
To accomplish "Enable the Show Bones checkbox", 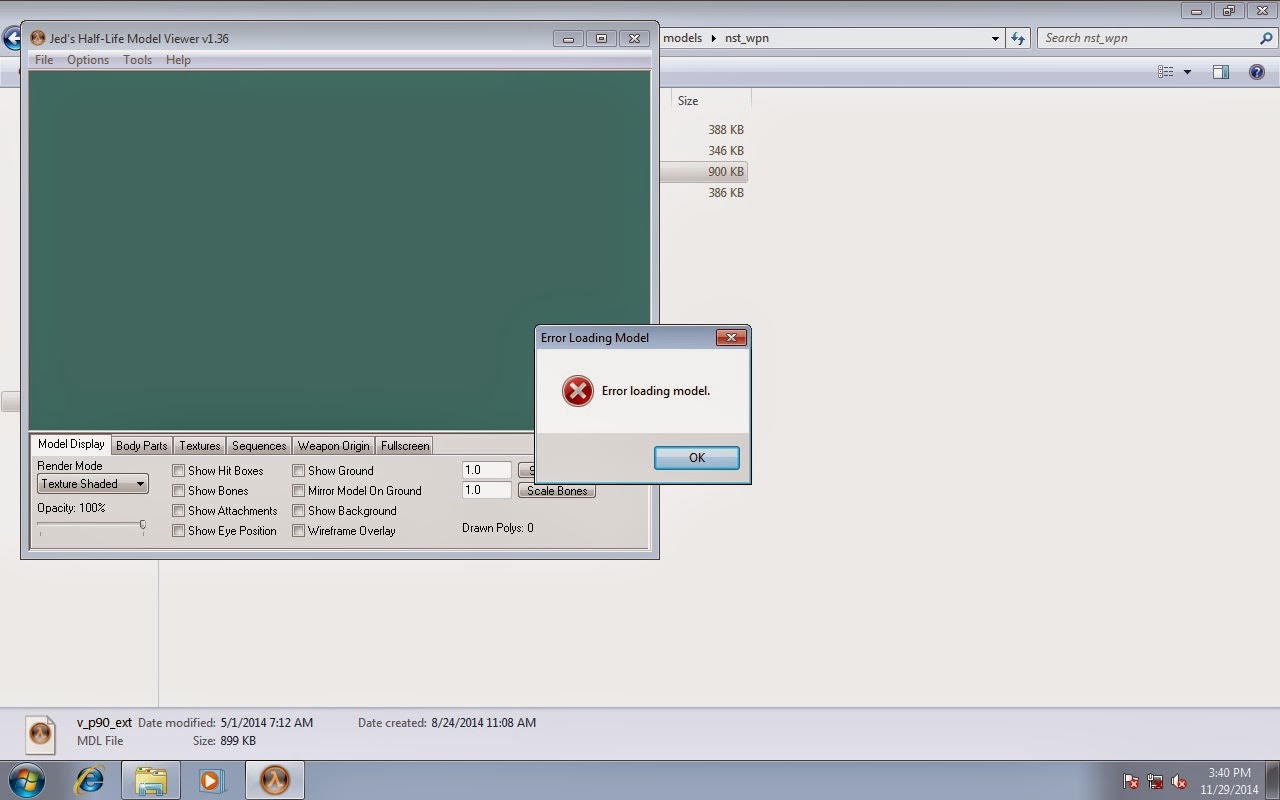I will click(179, 491).
